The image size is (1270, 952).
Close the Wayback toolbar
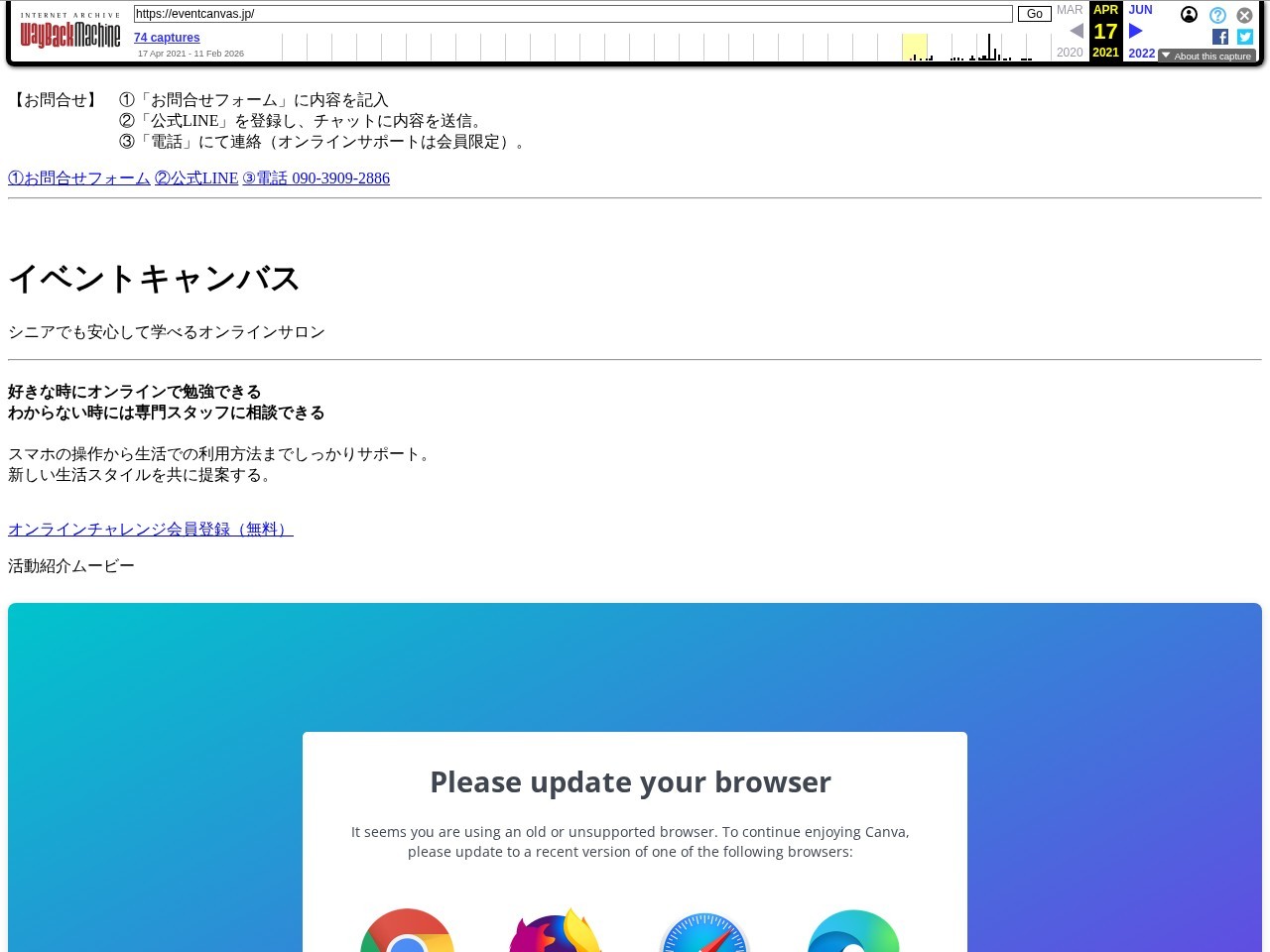coord(1244,15)
